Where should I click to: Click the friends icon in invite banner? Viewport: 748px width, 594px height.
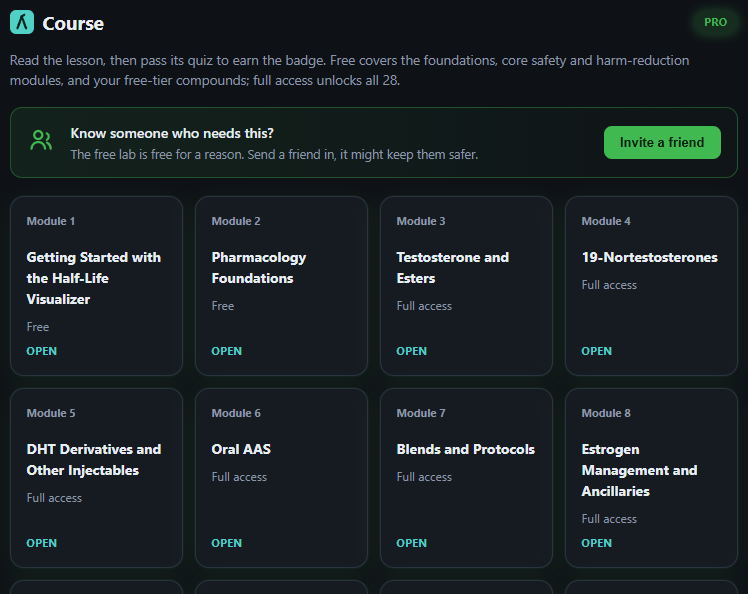pyautogui.click(x=41, y=141)
